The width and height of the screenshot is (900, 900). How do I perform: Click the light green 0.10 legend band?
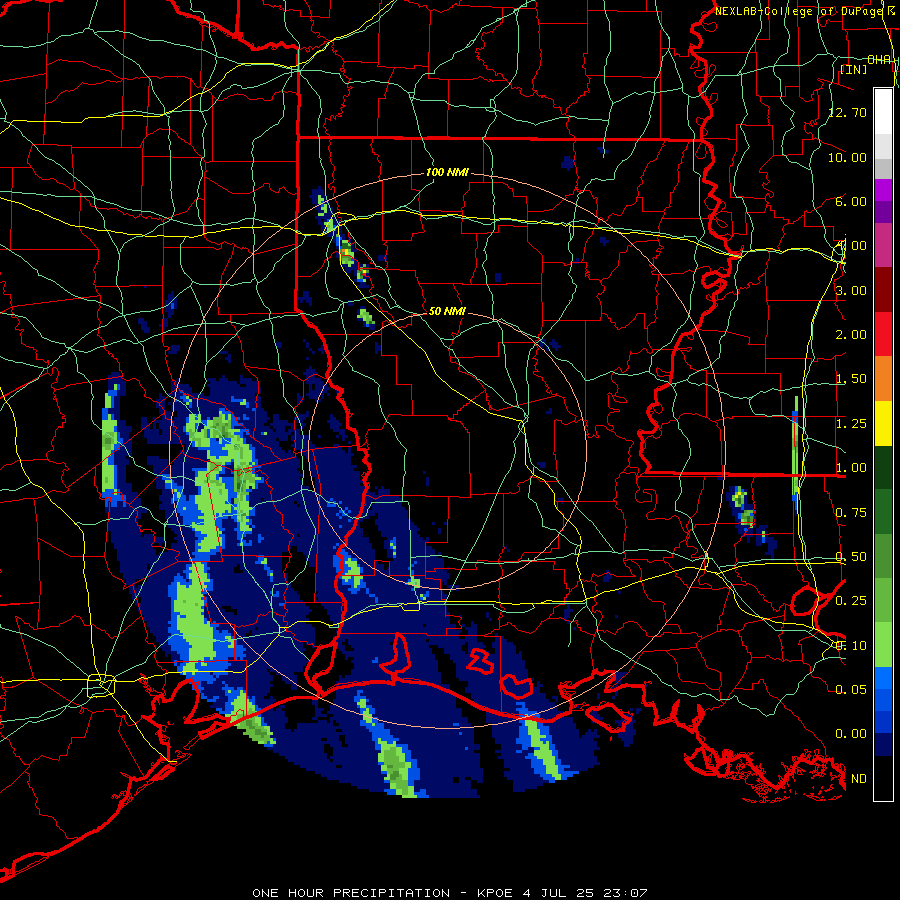[883, 645]
